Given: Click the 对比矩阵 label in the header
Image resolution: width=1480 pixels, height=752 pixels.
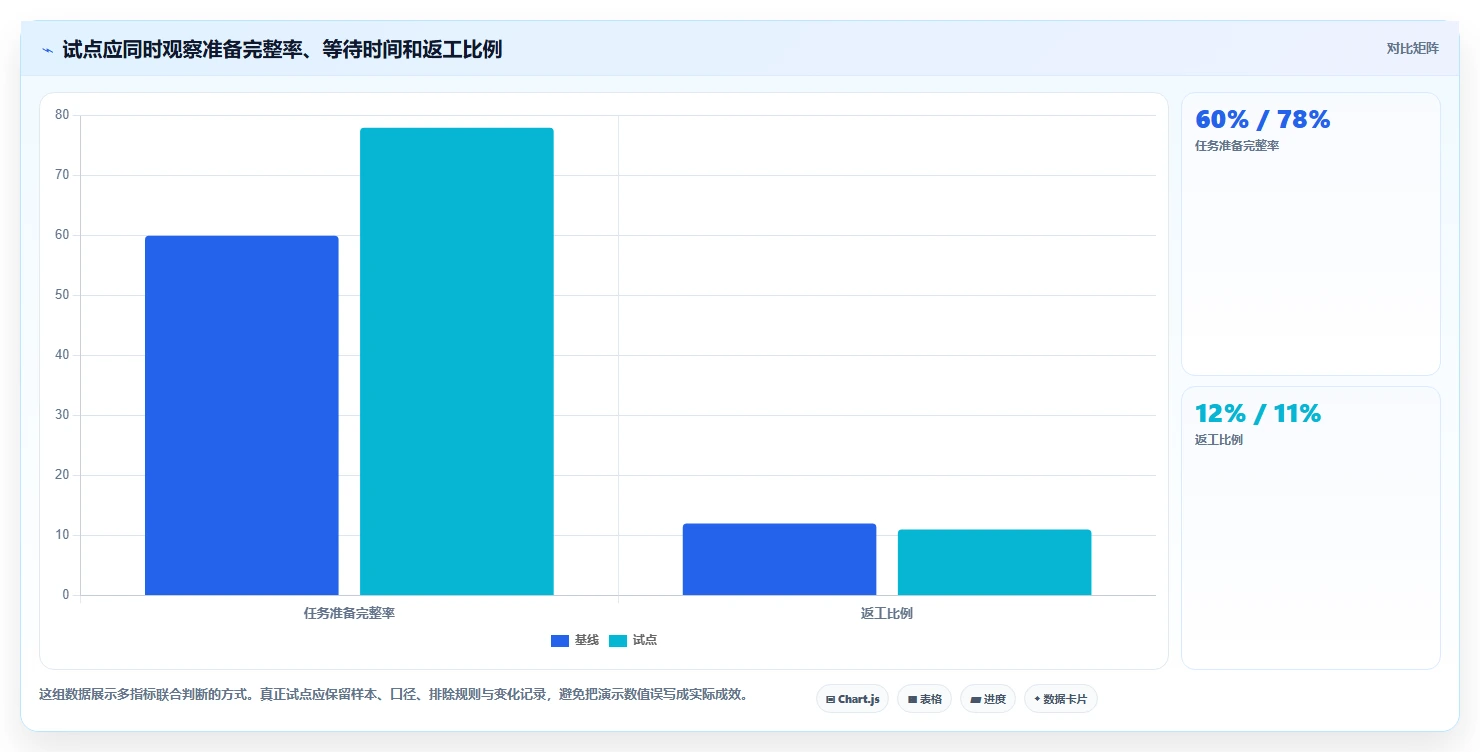Looking at the screenshot, I should coord(1412,48).
